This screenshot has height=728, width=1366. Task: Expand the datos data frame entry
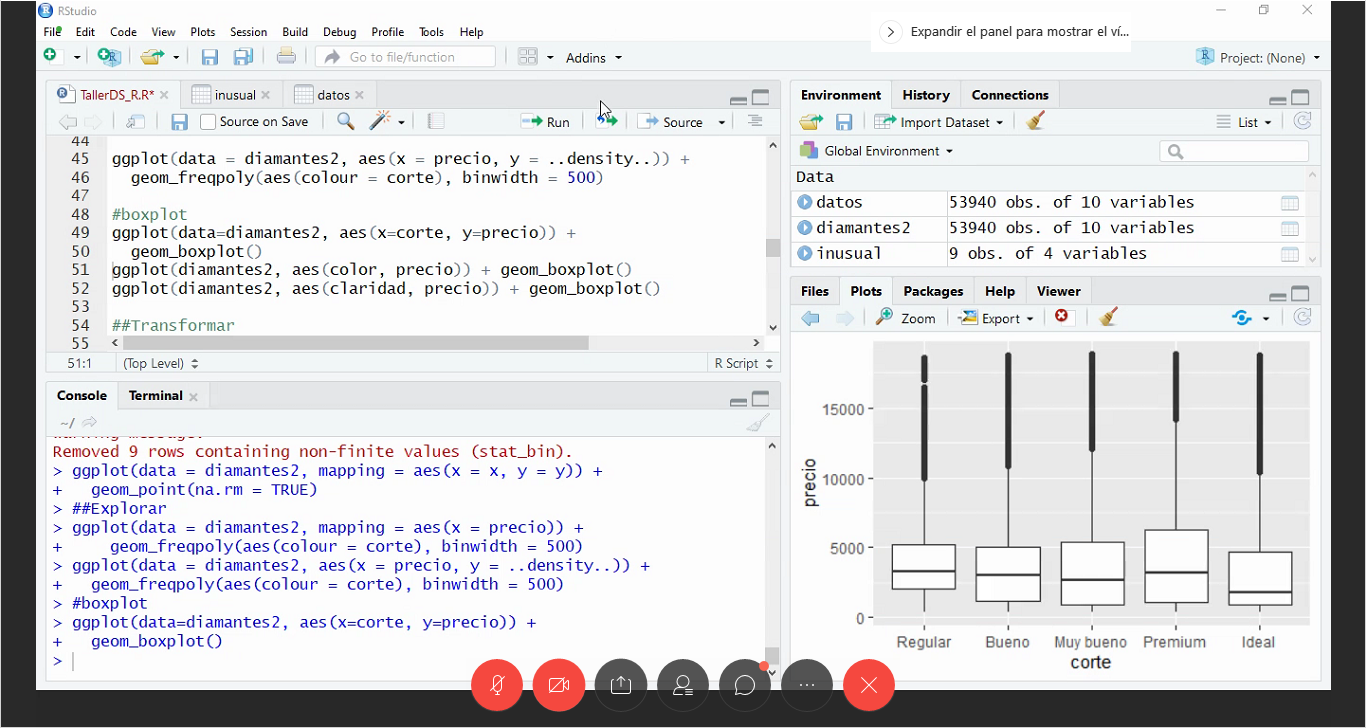point(805,202)
